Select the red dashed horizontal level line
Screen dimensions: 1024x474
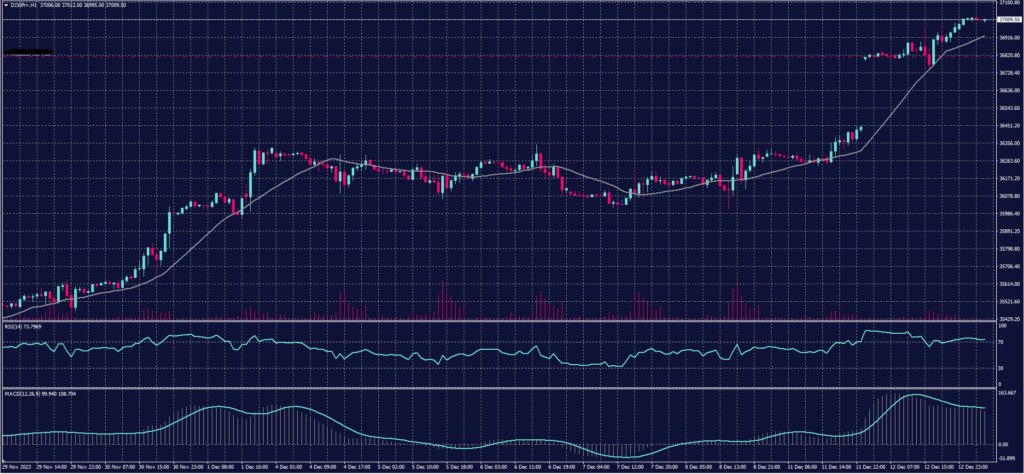coord(500,56)
